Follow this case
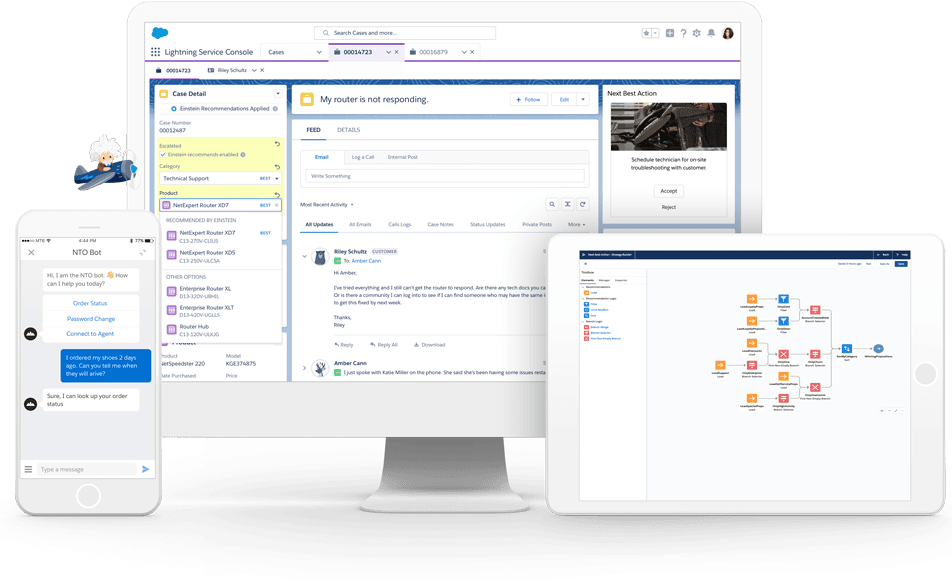This screenshot has height=586, width=952. 528,100
